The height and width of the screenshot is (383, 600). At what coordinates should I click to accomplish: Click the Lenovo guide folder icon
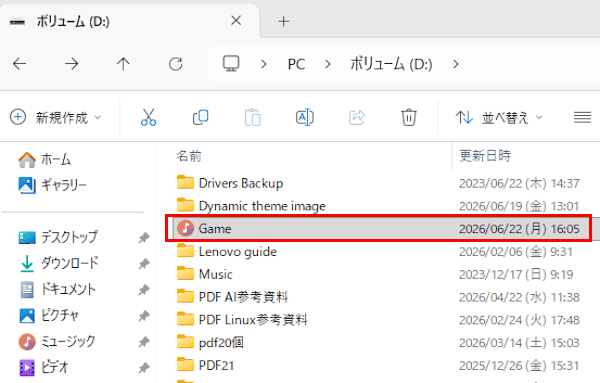coord(185,251)
